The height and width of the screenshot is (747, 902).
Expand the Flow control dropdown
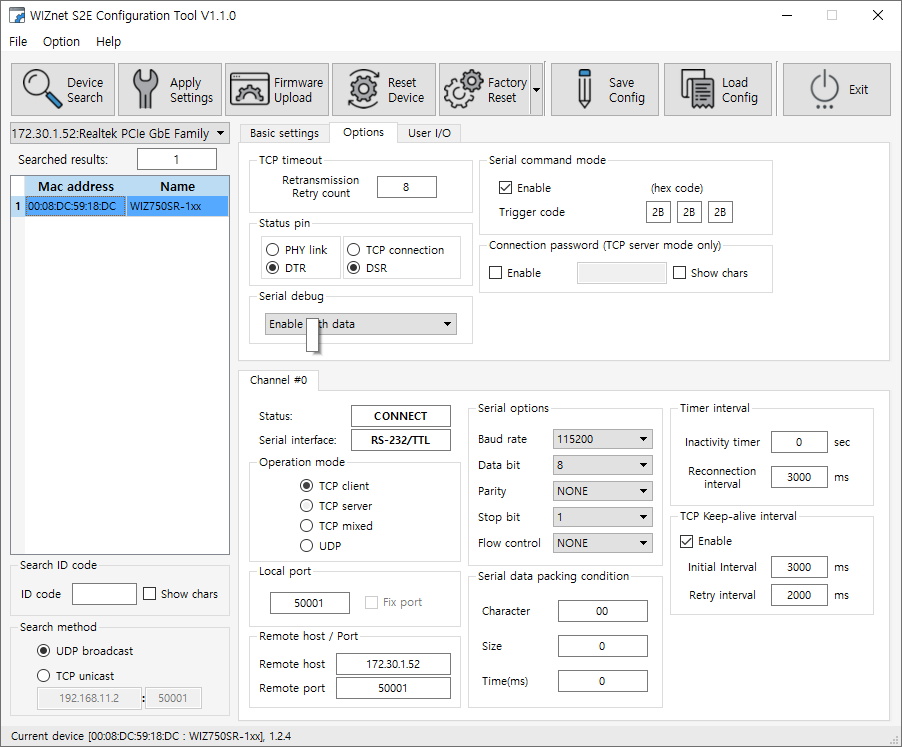602,543
